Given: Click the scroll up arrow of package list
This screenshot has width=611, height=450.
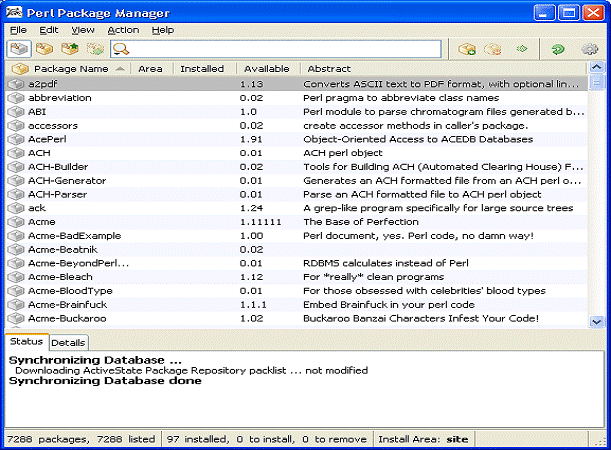Looking at the screenshot, I should pos(597,68).
